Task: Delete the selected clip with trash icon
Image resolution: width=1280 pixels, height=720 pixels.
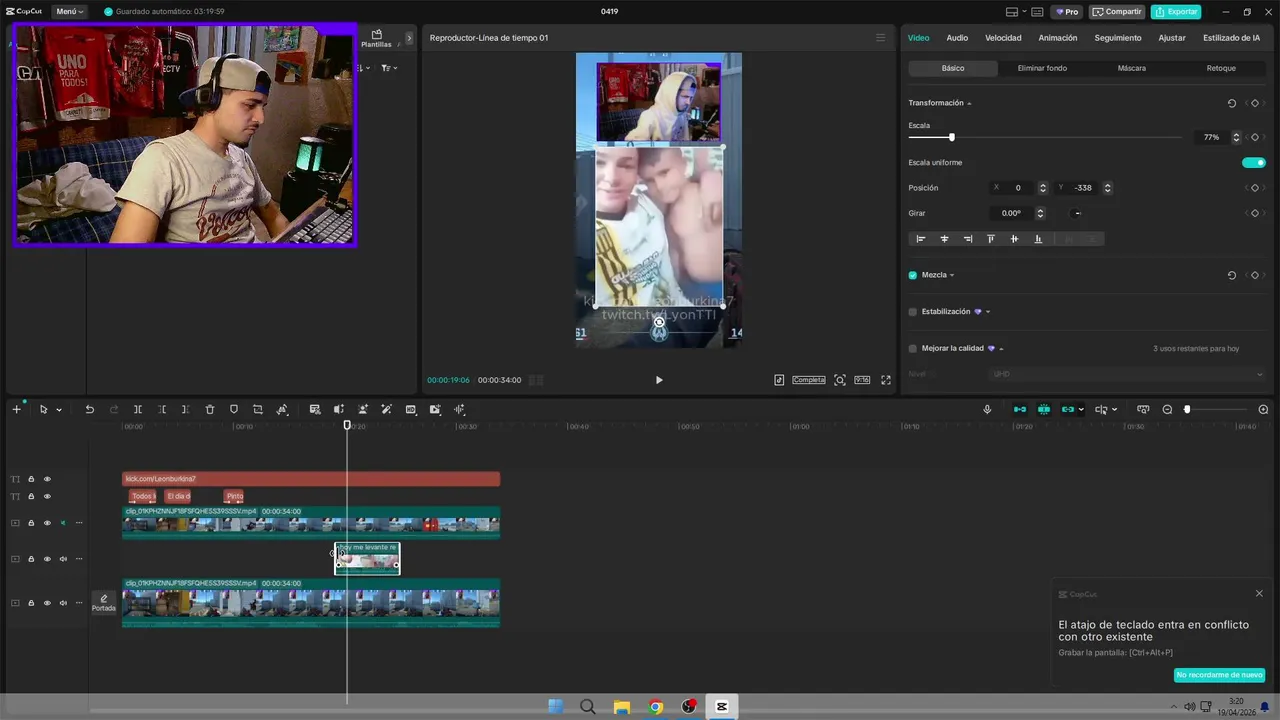Action: [210, 410]
